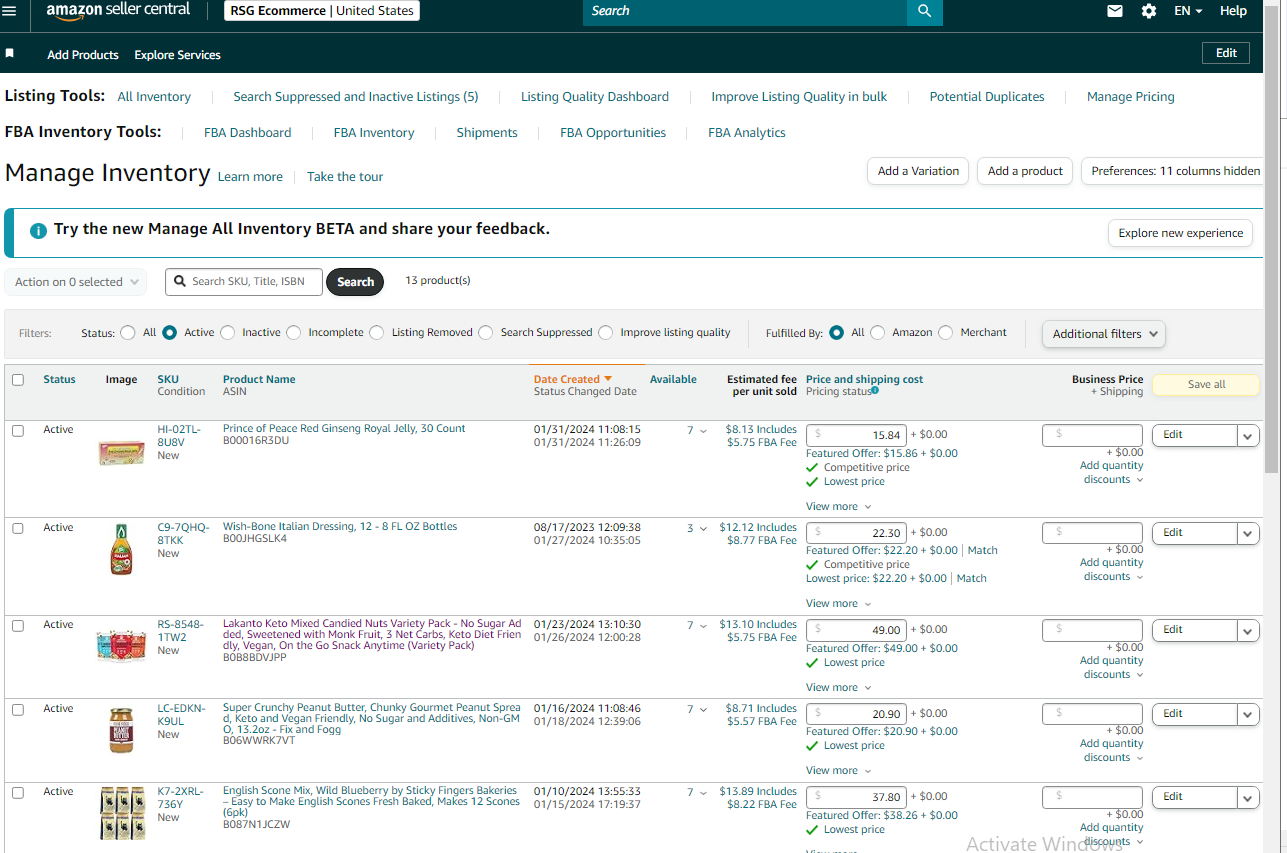
Task: Click the Edit button in the top bar
Action: point(1226,53)
